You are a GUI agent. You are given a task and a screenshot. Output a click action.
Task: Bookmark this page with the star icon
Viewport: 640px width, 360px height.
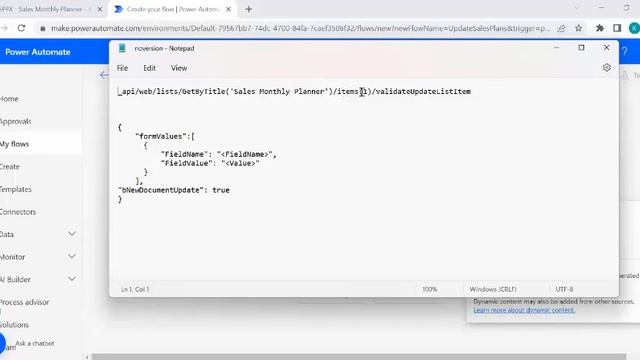(x=578, y=28)
